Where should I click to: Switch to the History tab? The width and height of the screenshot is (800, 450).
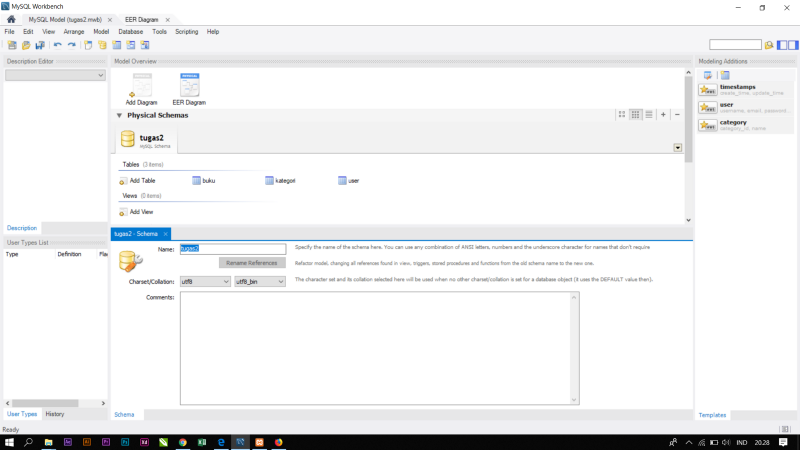tap(55, 414)
